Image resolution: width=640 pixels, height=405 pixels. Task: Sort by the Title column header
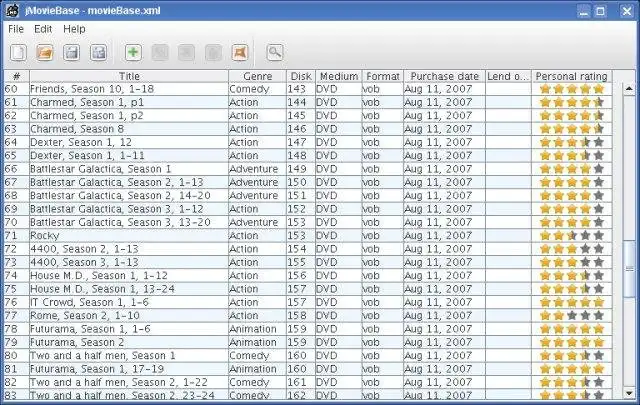[x=129, y=76]
